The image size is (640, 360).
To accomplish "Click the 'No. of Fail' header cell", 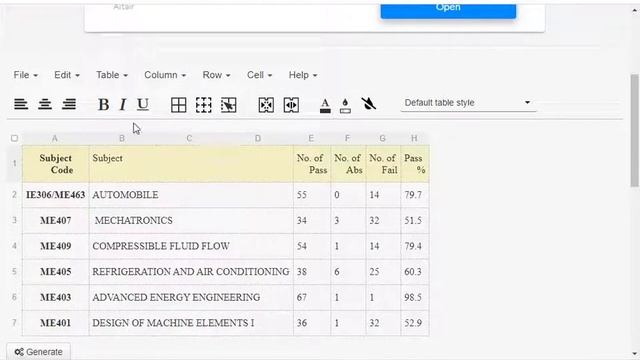I will click(383, 164).
